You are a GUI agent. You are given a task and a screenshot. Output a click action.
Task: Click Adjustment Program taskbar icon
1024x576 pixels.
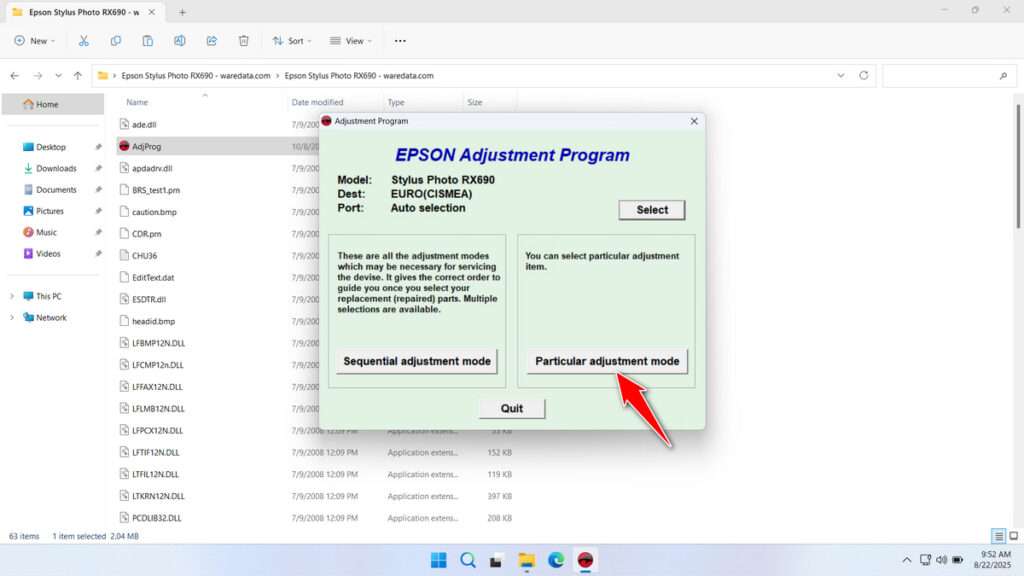coord(585,560)
